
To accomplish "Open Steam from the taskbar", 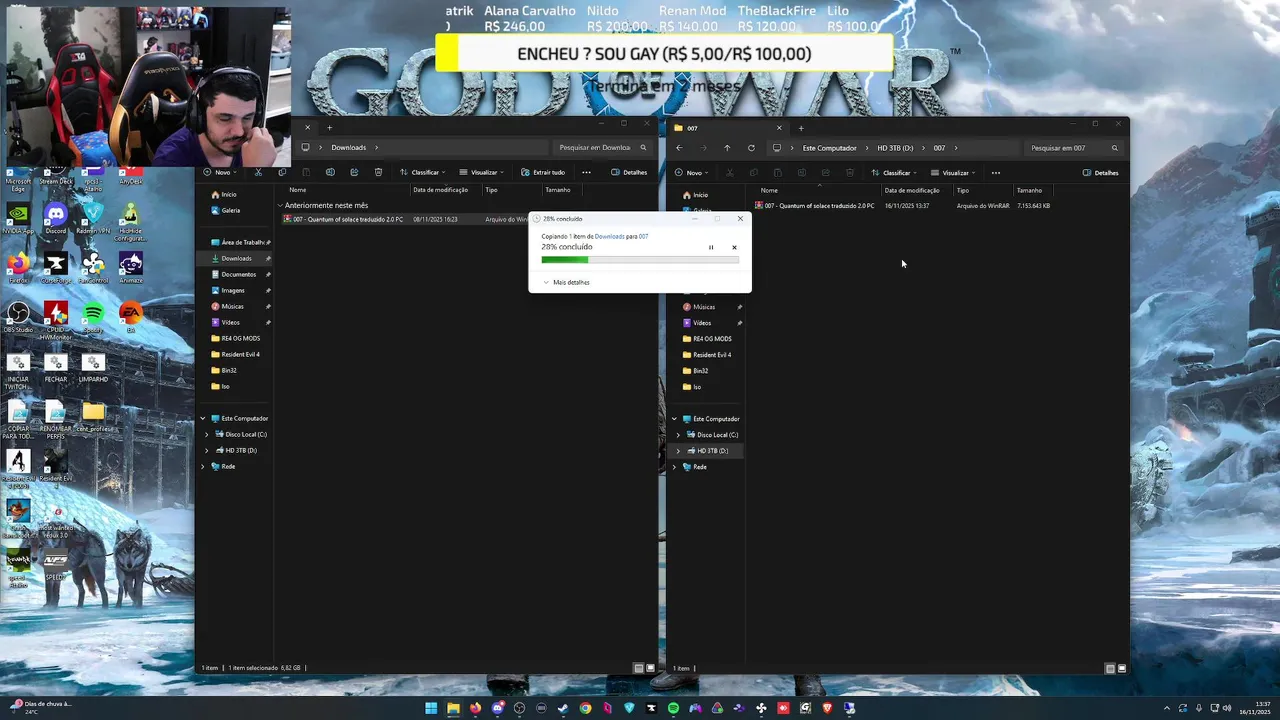I will (563, 708).
